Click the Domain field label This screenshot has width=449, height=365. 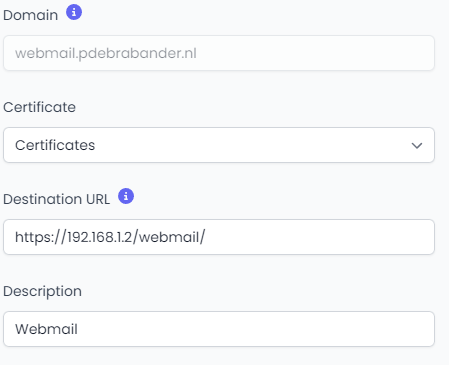pos(31,15)
